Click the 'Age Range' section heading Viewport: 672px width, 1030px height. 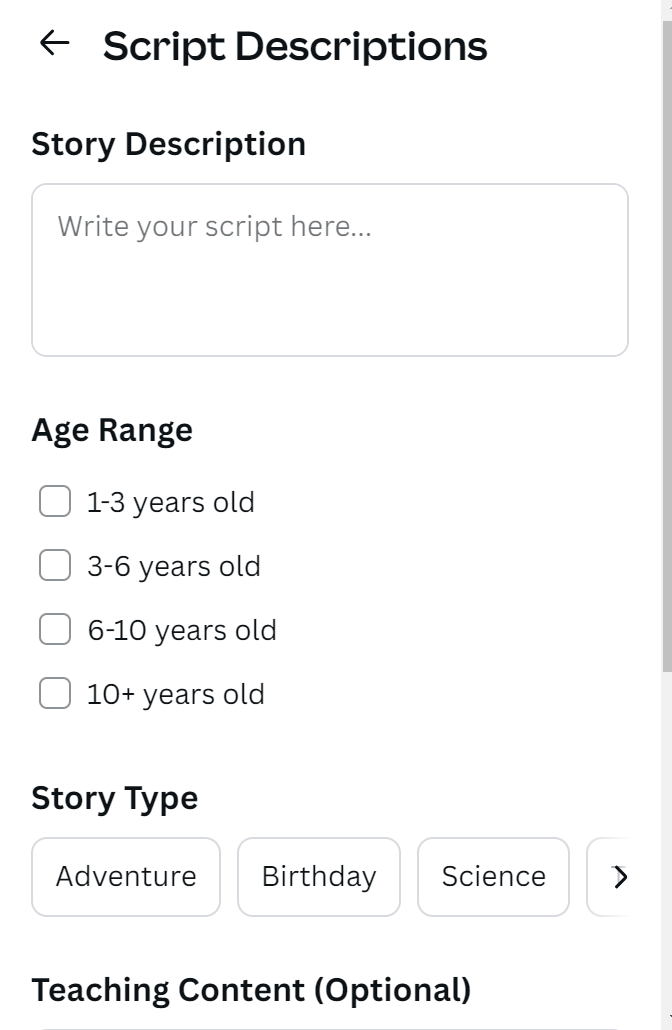[112, 430]
